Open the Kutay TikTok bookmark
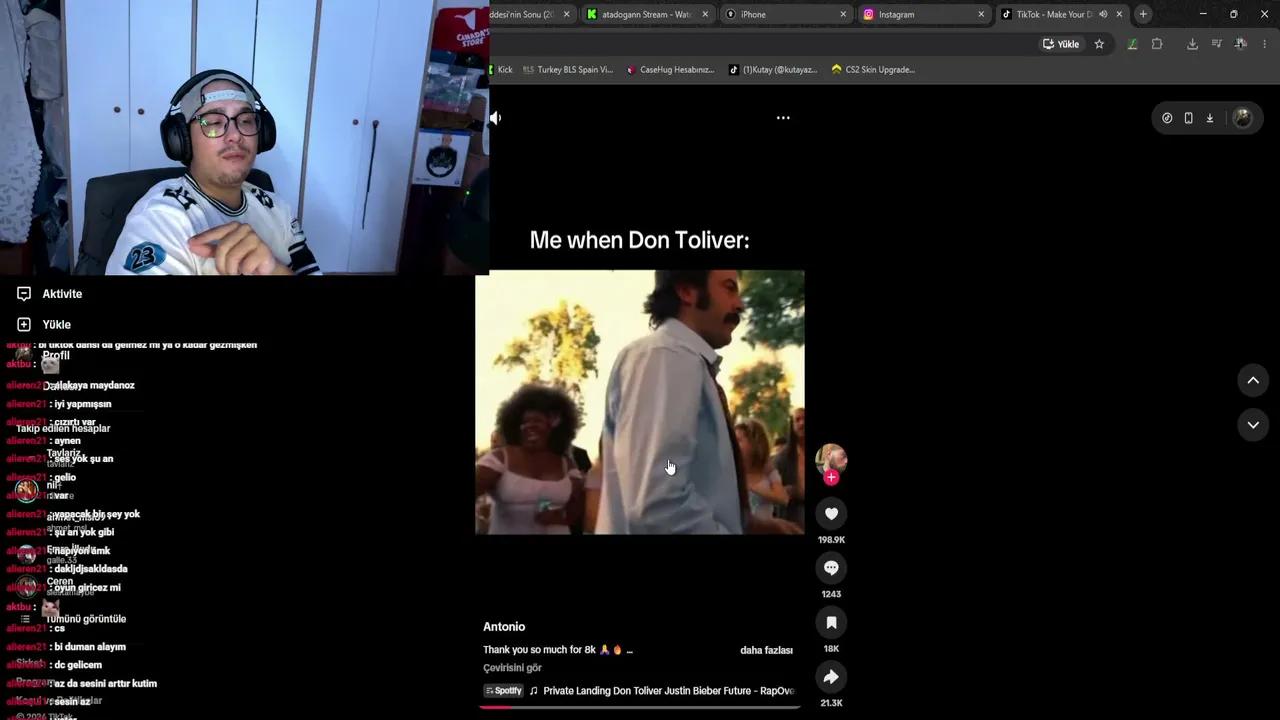This screenshot has height=720, width=1280. tap(773, 70)
